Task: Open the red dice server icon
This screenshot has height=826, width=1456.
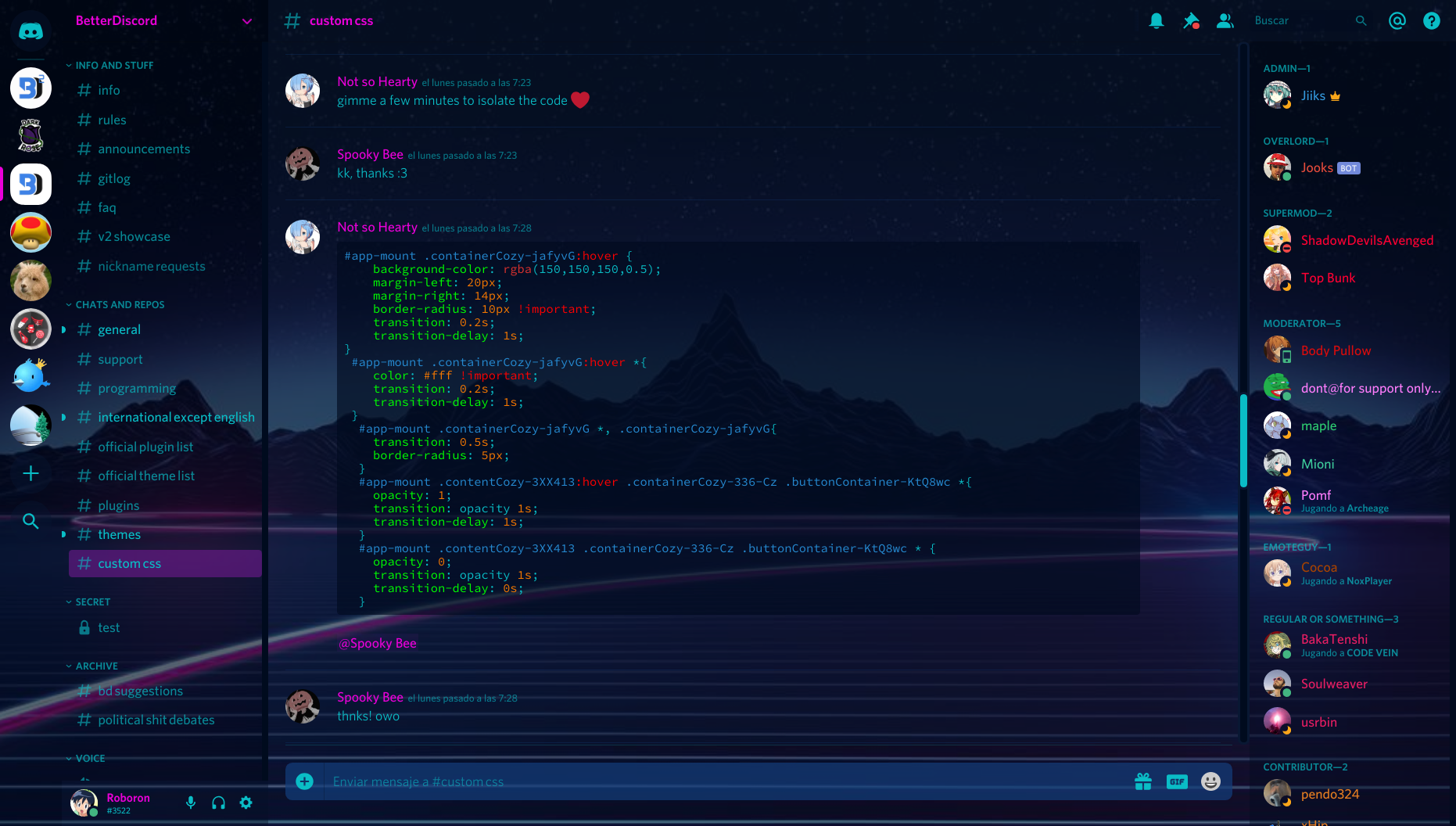Action: point(30,329)
